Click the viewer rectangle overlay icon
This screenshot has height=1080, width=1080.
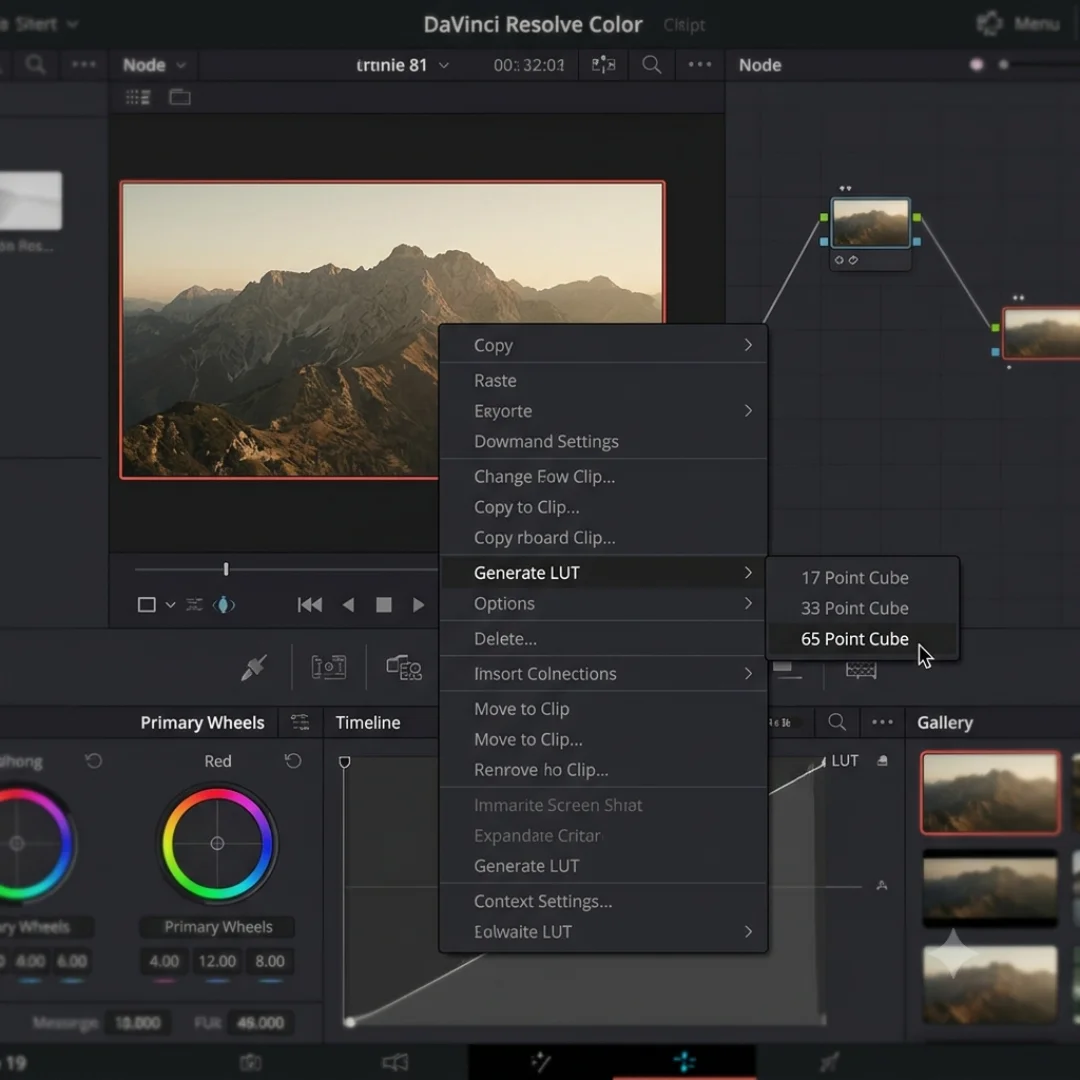146,605
